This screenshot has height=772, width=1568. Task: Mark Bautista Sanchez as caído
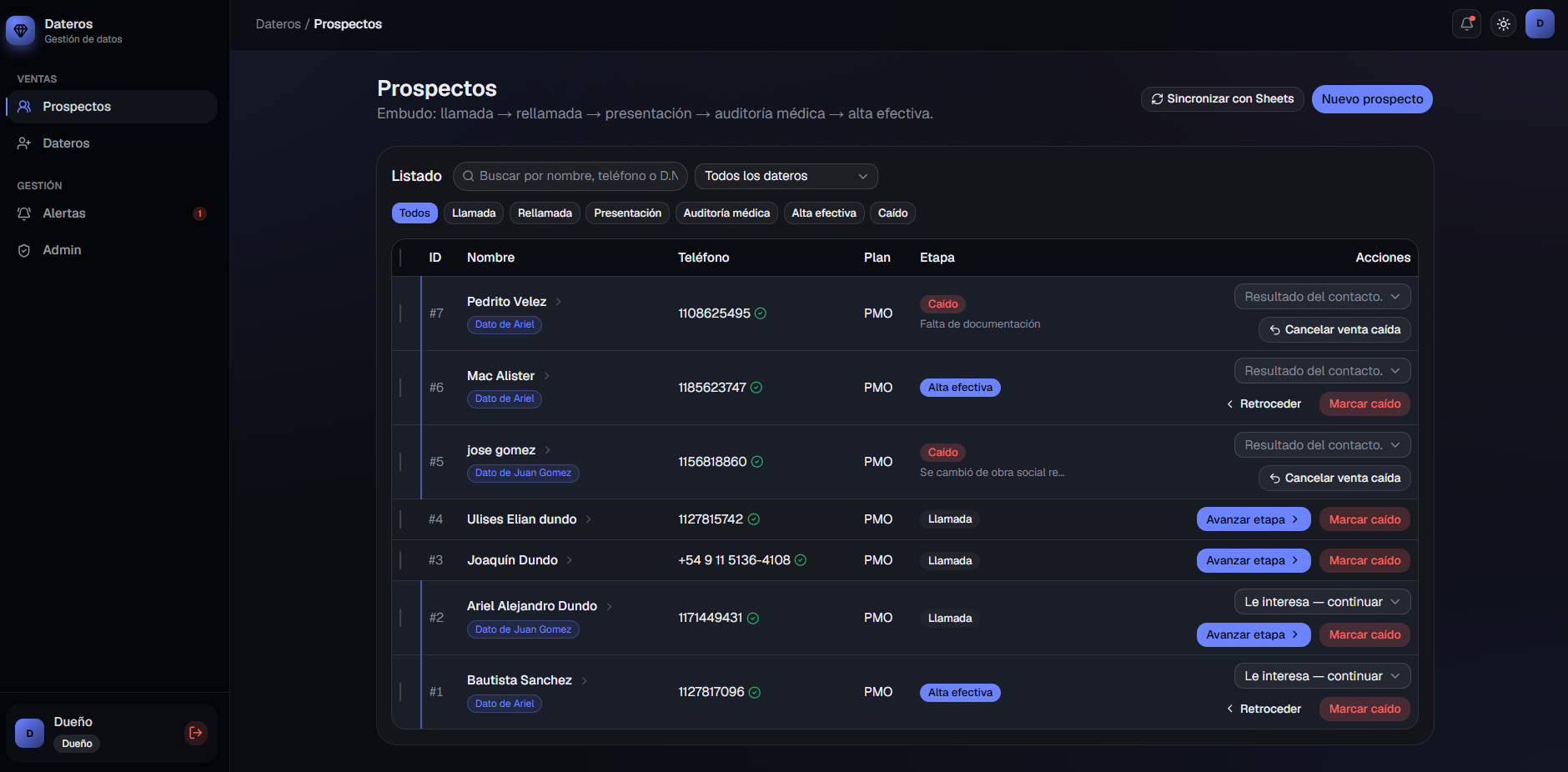pos(1364,709)
